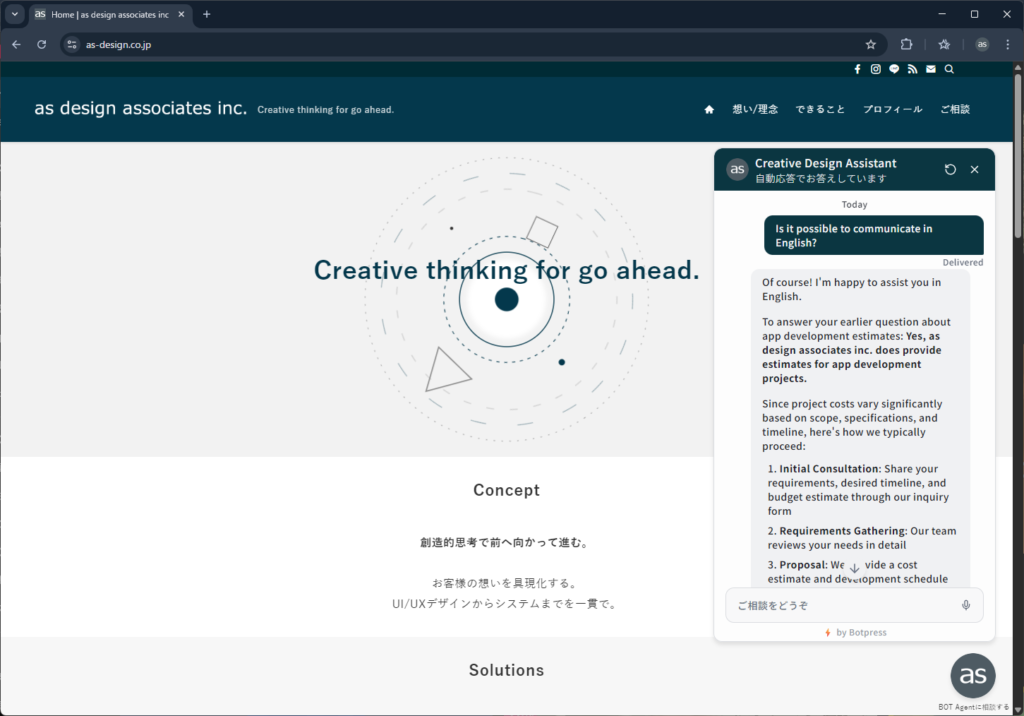1024x716 pixels.
Task: Restart conversation with chat refresh icon
Action: [950, 170]
